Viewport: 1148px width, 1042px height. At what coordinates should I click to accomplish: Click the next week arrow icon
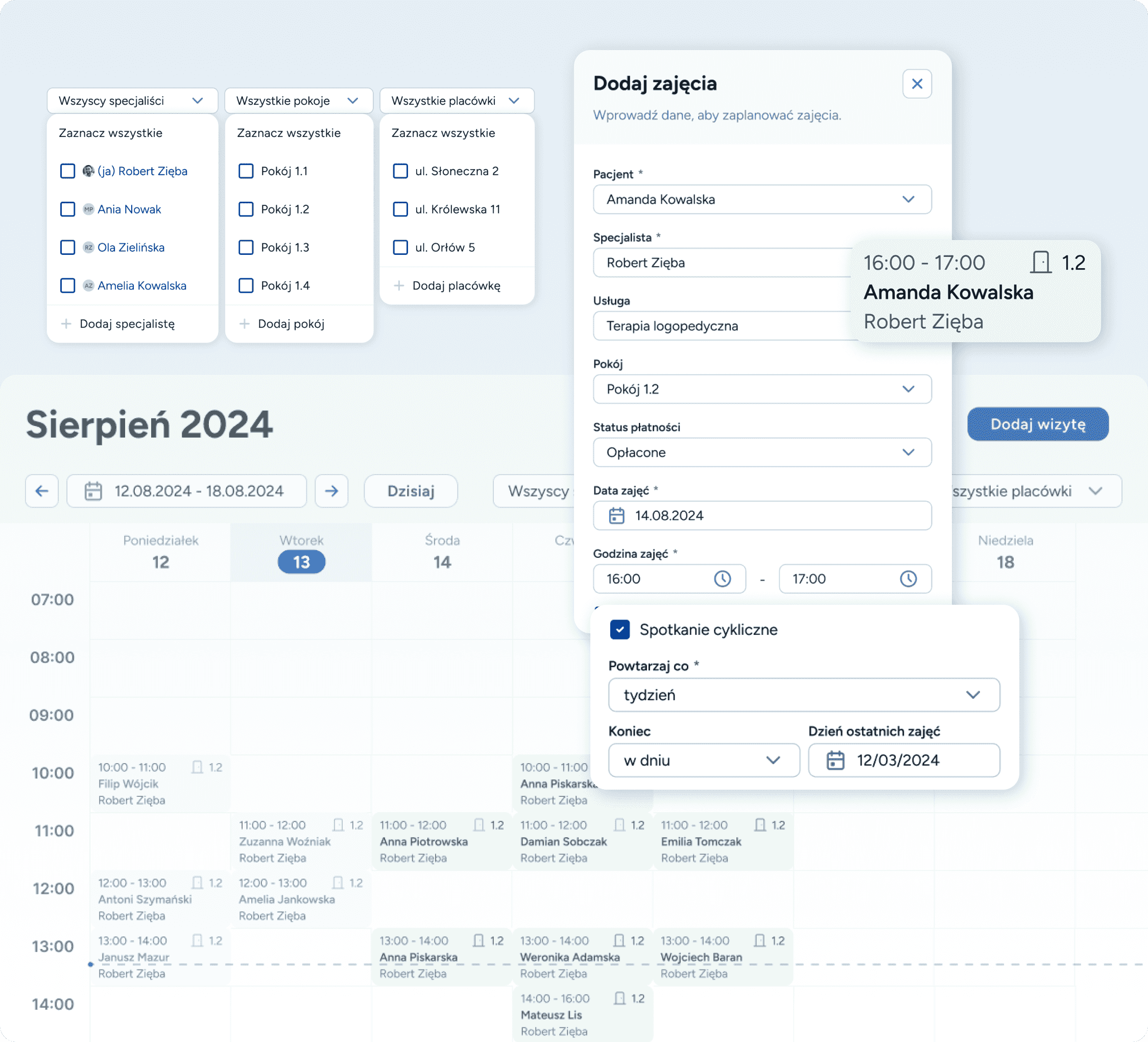pos(331,490)
